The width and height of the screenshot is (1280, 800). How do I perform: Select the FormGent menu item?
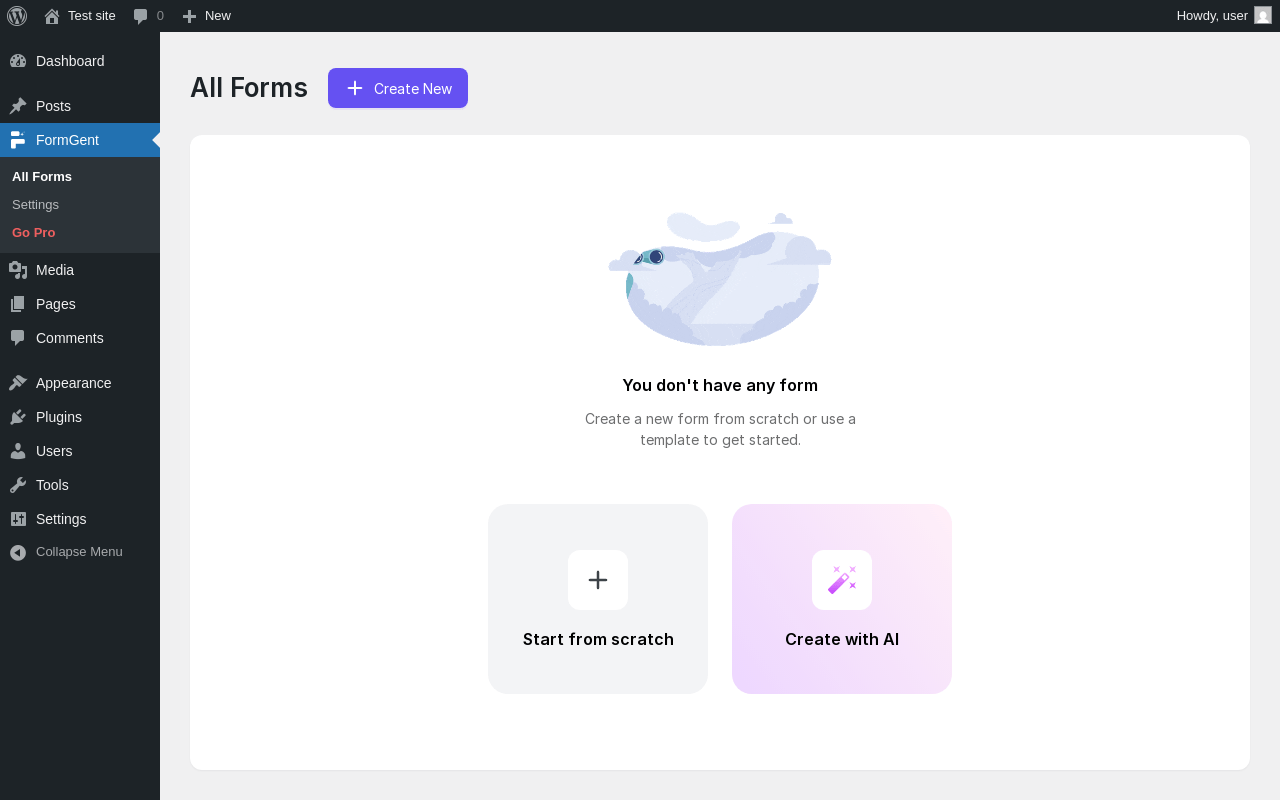(80, 140)
